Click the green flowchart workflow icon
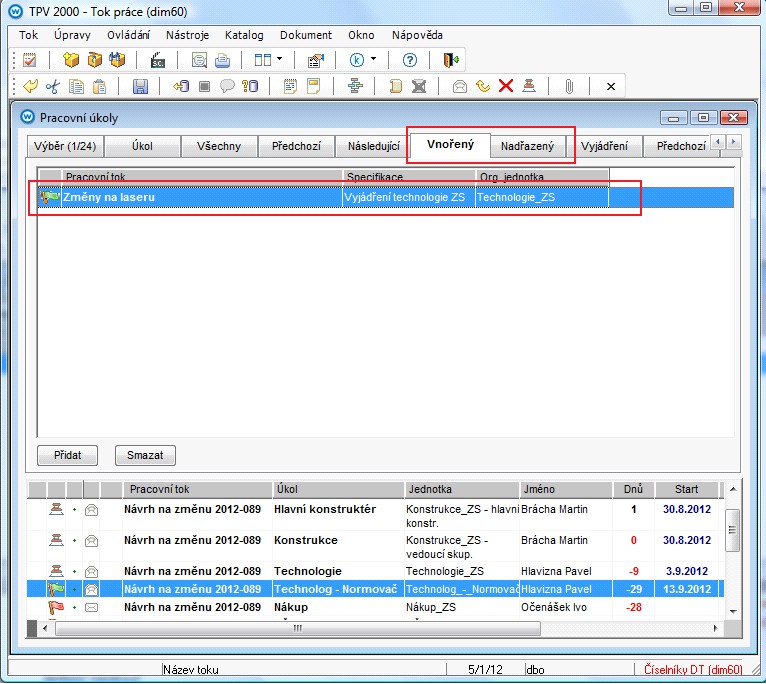The image size is (766, 684). tap(355, 86)
